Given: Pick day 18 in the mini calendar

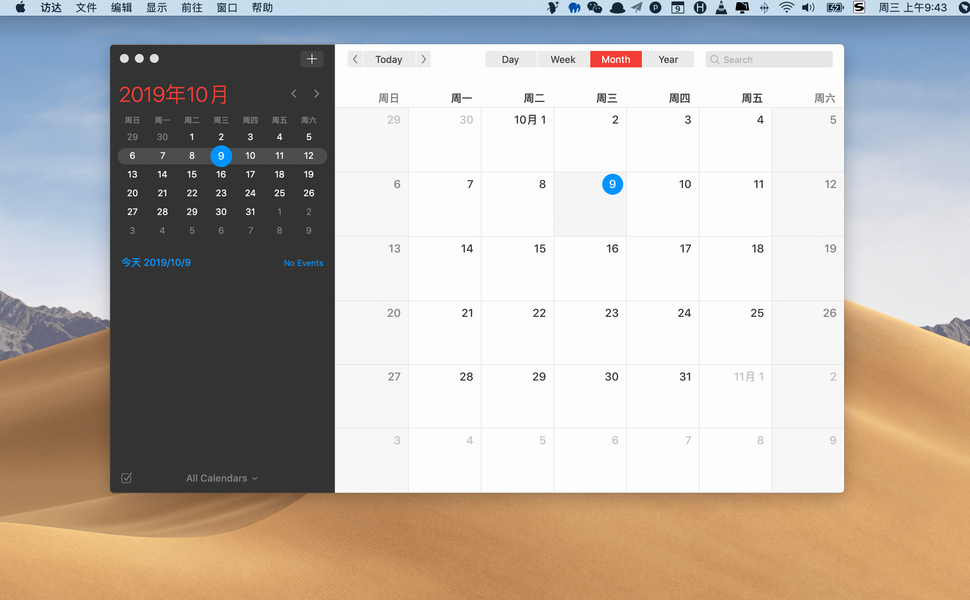Looking at the screenshot, I should pyautogui.click(x=280, y=174).
